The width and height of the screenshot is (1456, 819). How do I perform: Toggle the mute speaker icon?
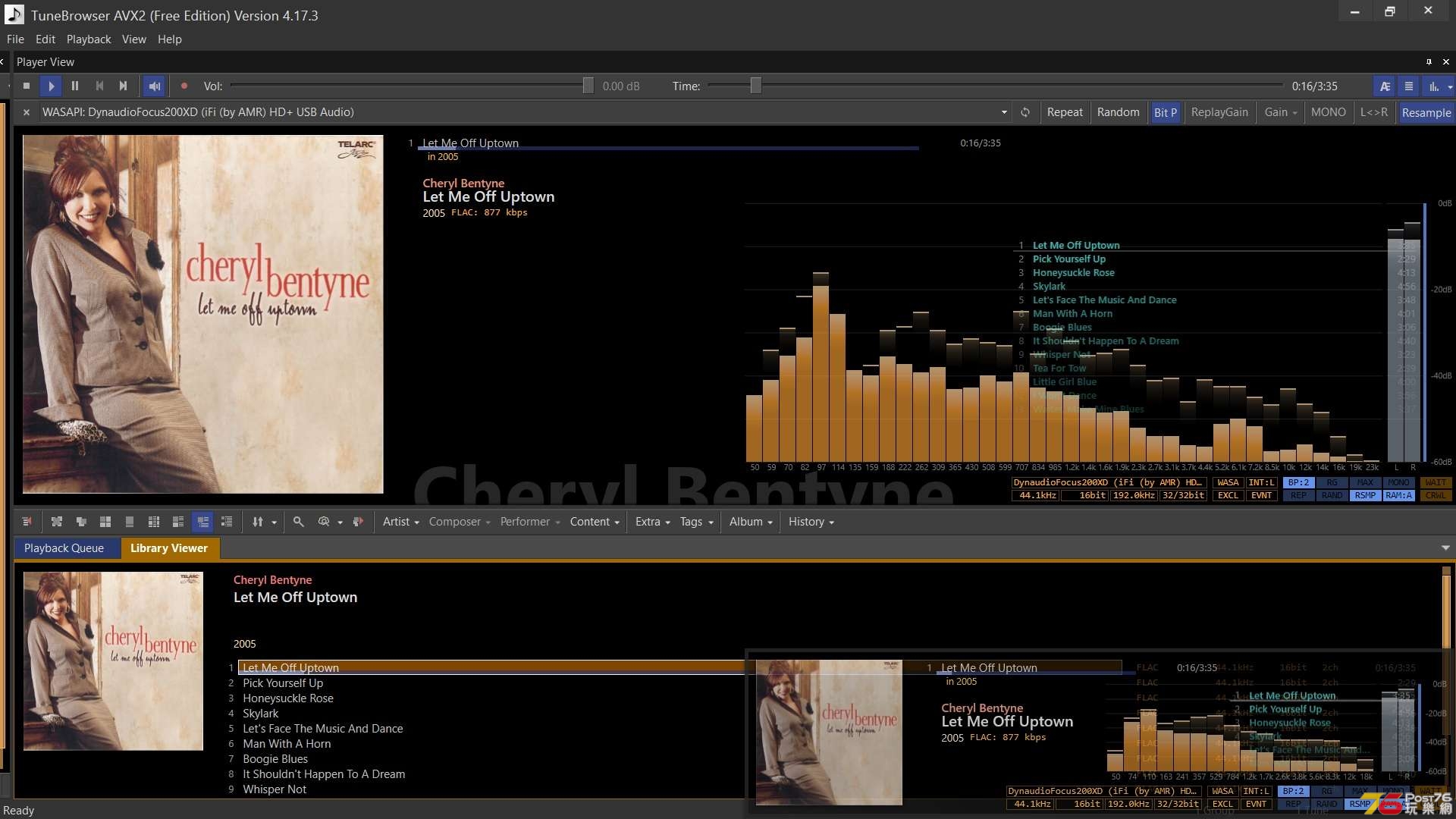point(154,86)
